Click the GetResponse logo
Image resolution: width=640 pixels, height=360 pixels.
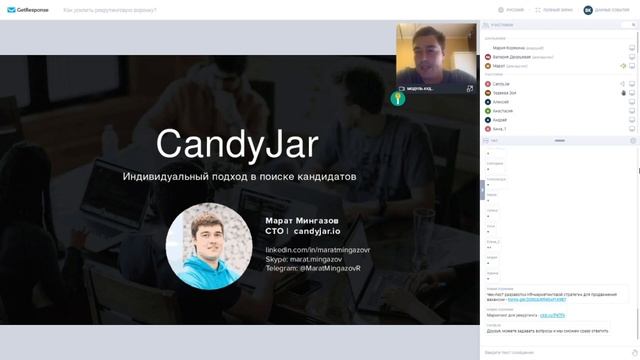click(28, 10)
